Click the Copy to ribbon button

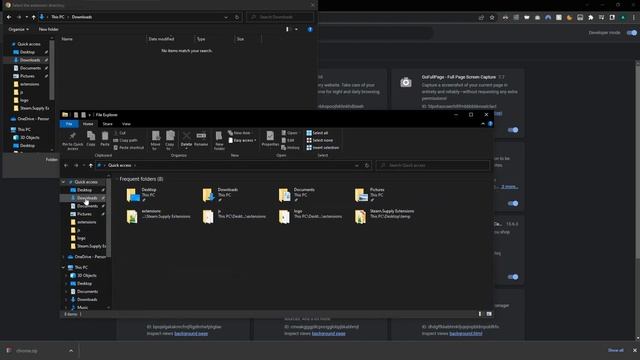(x=170, y=140)
